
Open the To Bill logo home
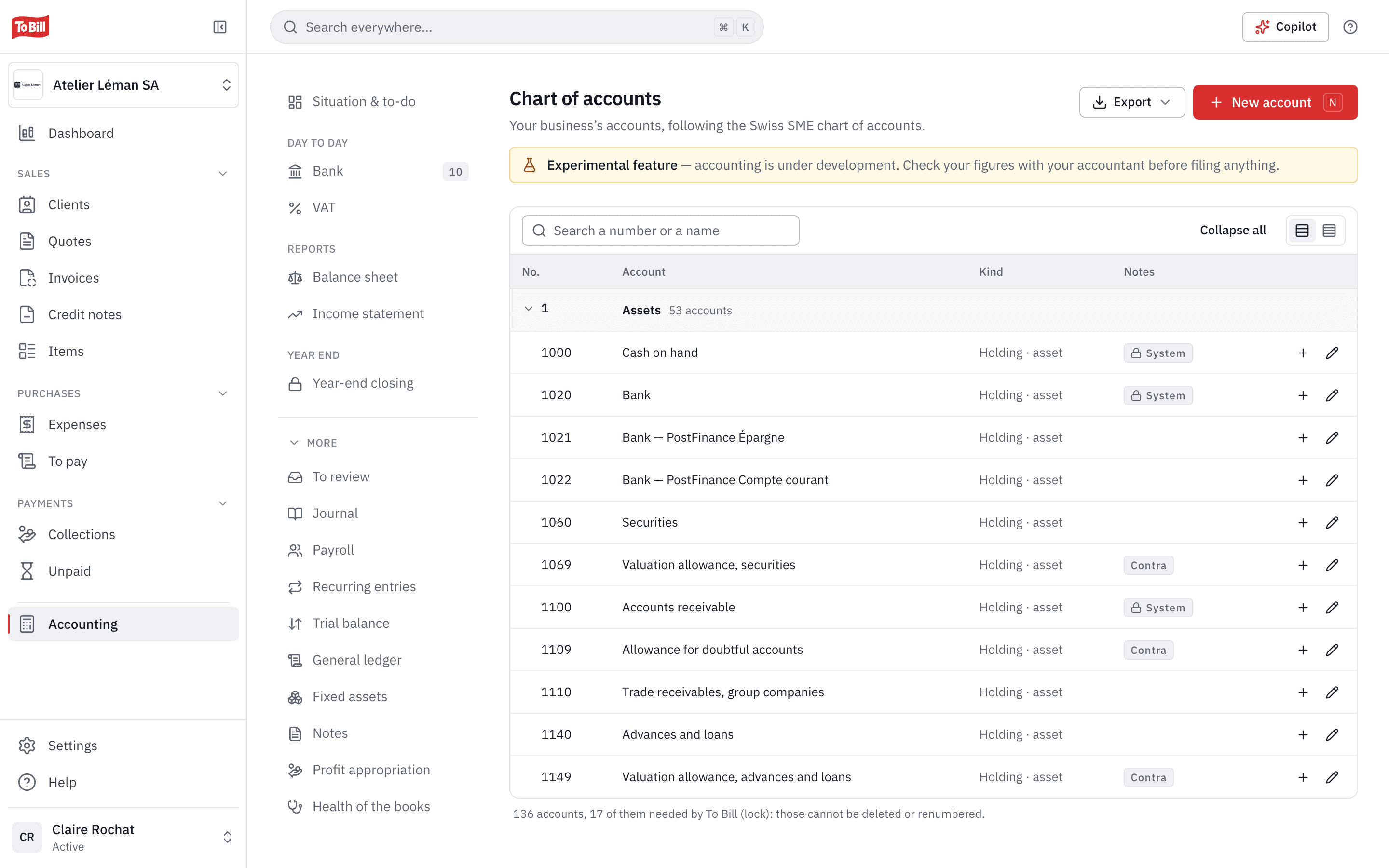point(30,27)
